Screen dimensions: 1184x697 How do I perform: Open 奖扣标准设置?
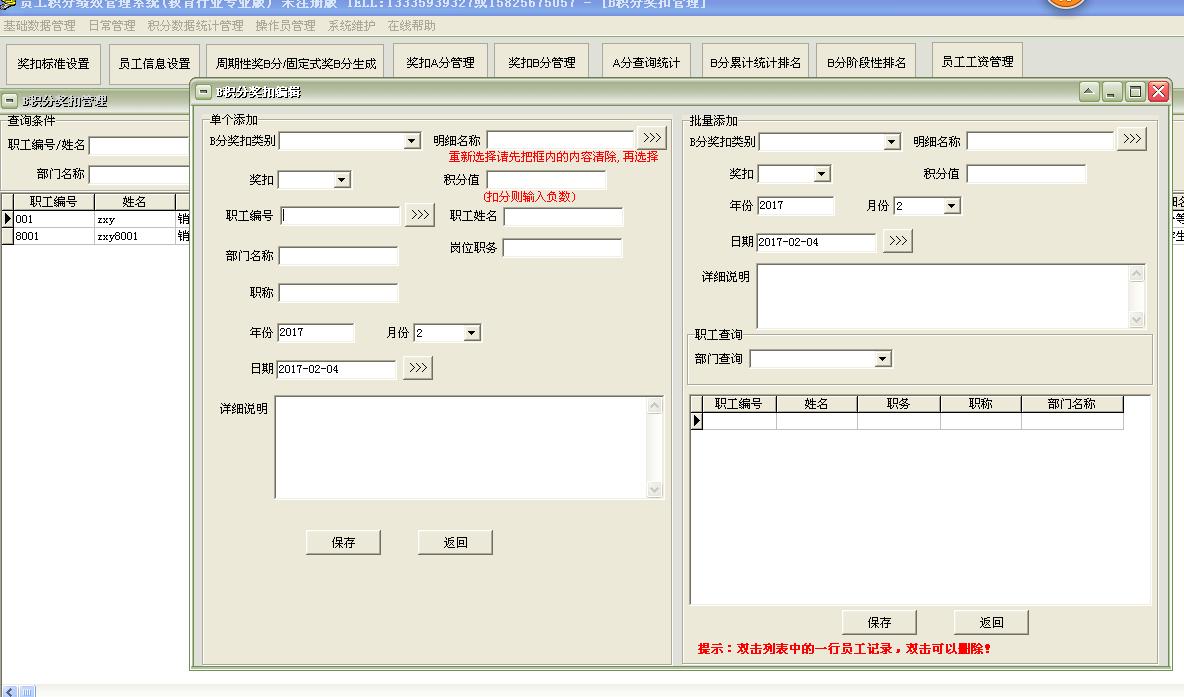coord(52,62)
